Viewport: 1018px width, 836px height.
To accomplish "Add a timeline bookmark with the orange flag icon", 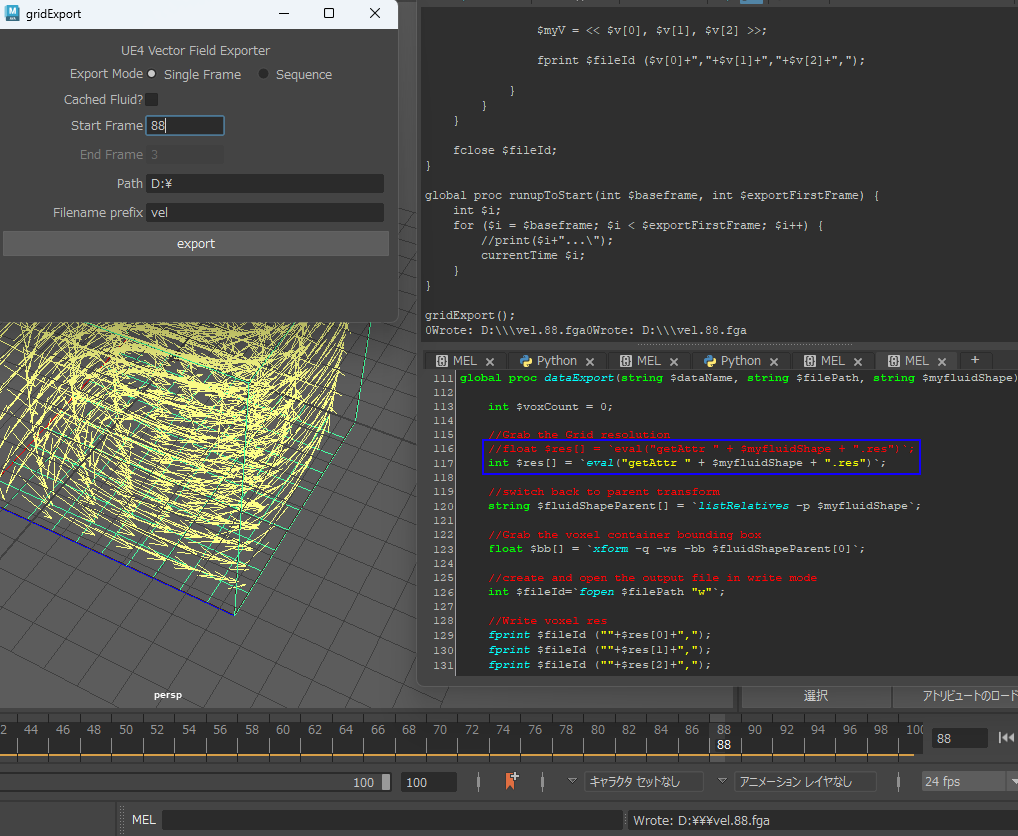I will point(511,781).
